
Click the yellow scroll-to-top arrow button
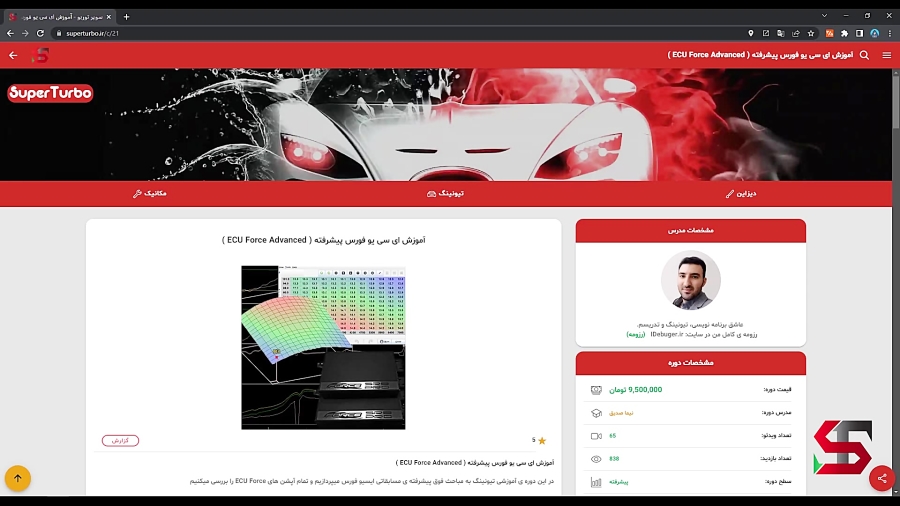(x=17, y=478)
